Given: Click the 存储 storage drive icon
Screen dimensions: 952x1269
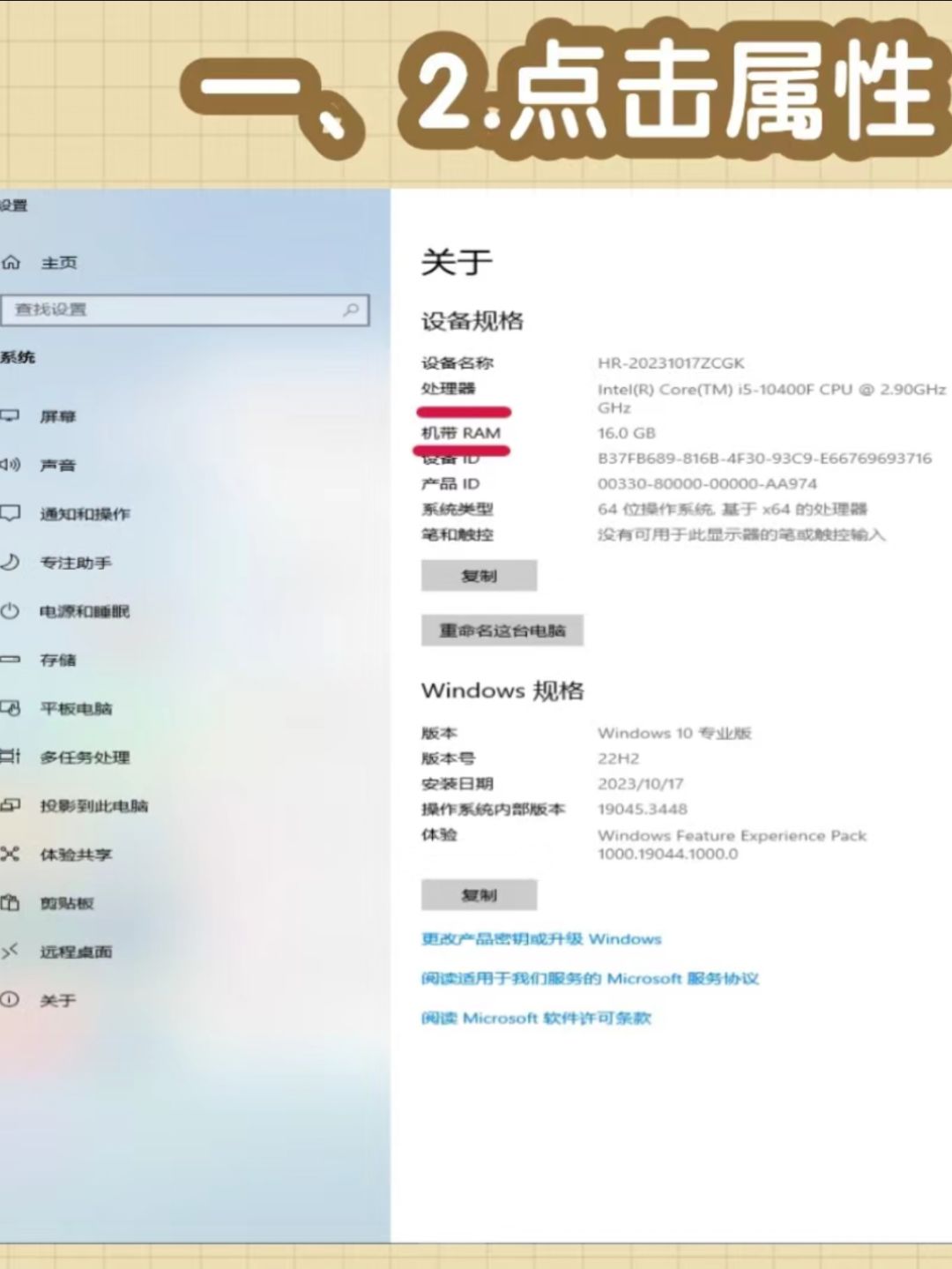Looking at the screenshot, I should pos(10,659).
